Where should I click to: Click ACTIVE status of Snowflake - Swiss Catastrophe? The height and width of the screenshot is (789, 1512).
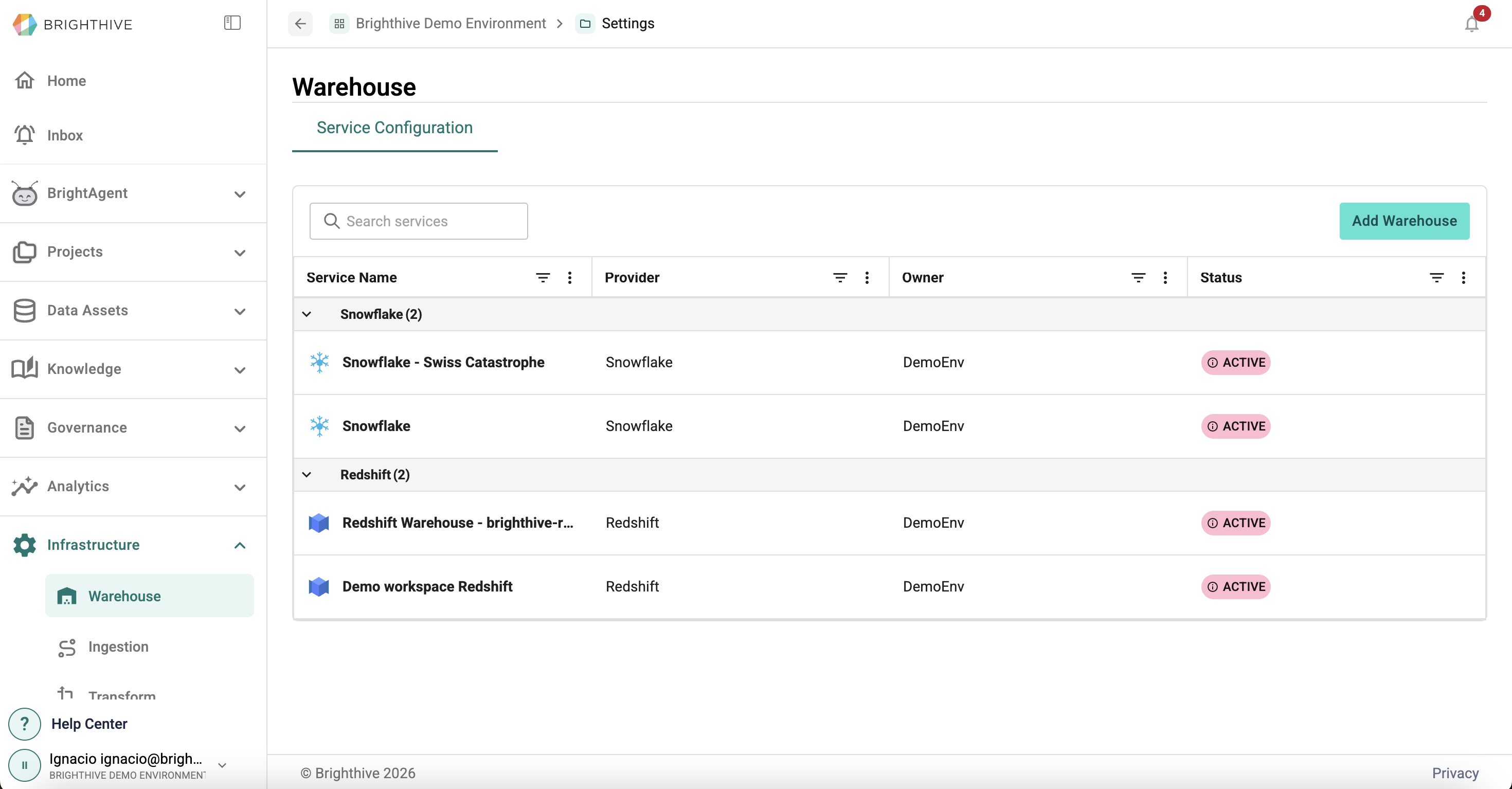(x=1235, y=362)
